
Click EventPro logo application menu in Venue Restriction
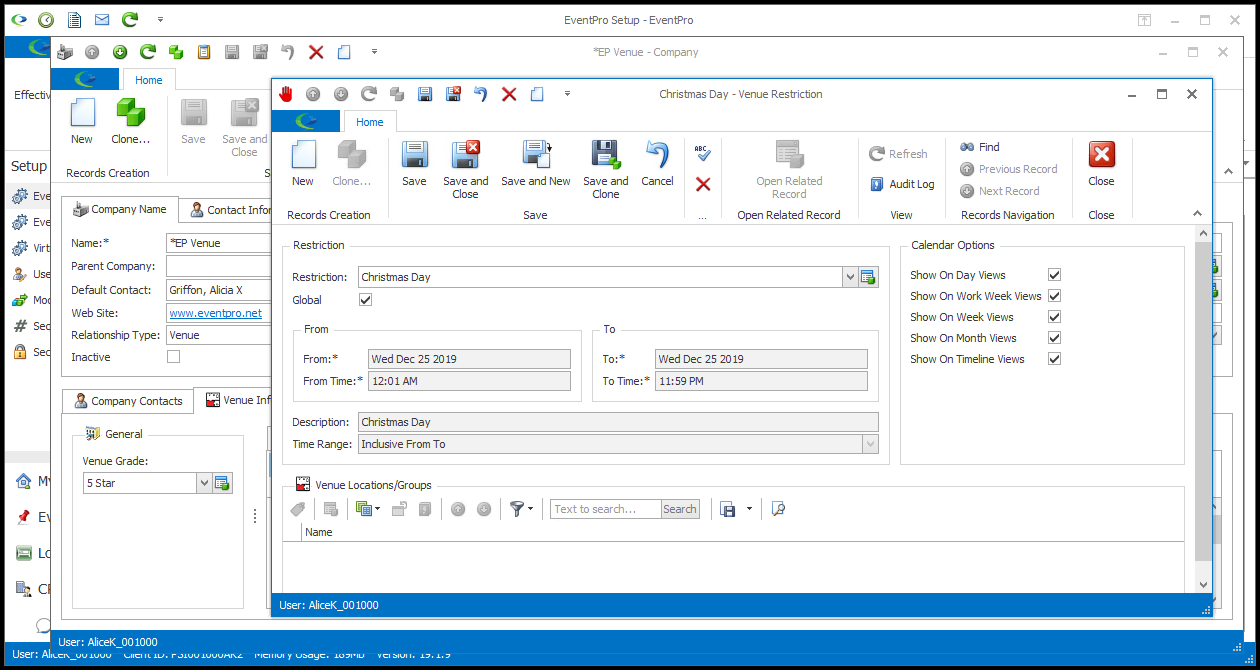[306, 122]
